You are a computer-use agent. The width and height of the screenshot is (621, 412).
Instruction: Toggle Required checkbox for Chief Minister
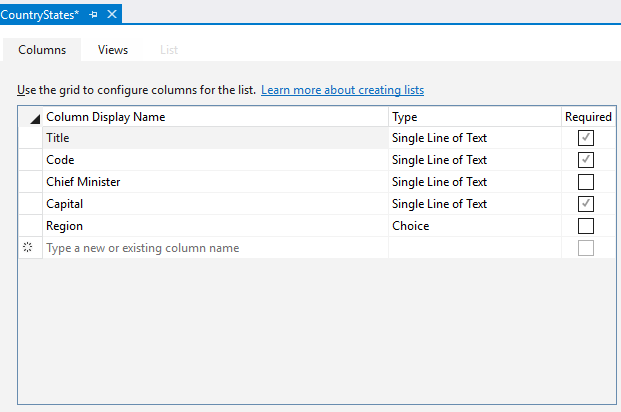click(x=586, y=182)
